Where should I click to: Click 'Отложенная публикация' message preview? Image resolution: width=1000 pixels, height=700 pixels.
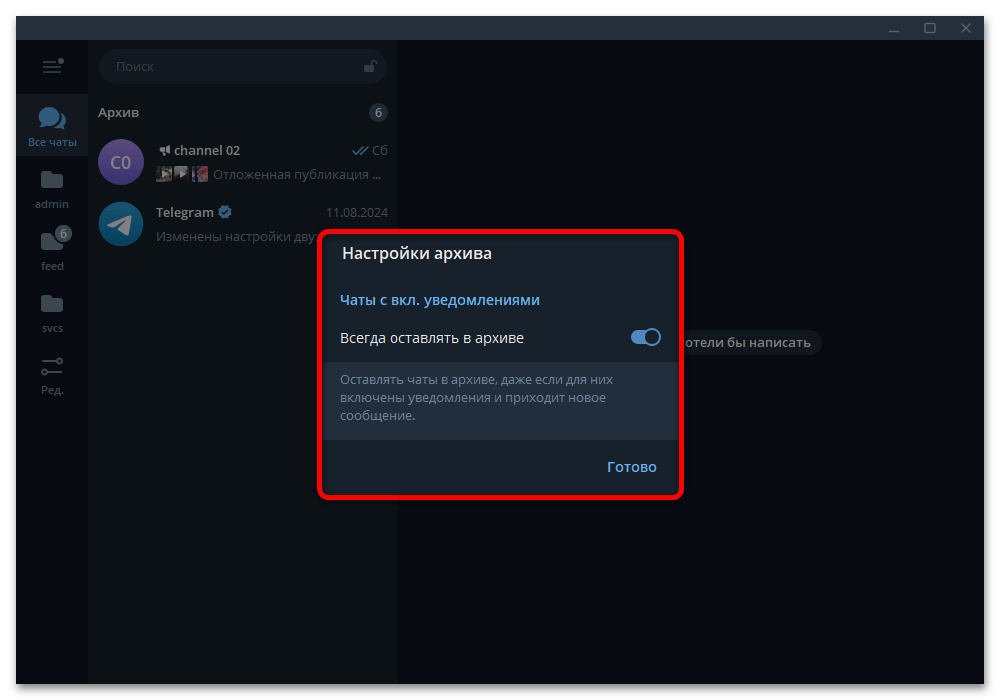pyautogui.click(x=297, y=174)
